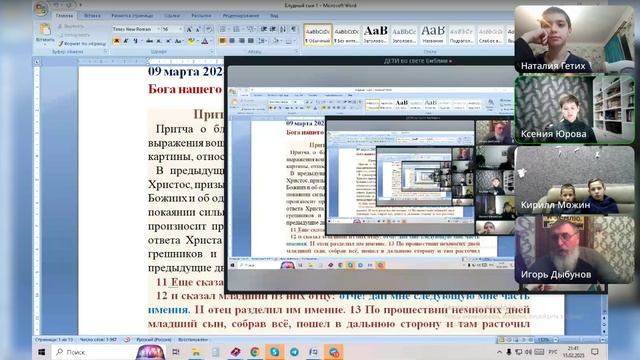Screen dimensions: 640x360
Task: Click the Grow Font icon
Action: (x=189, y=29)
